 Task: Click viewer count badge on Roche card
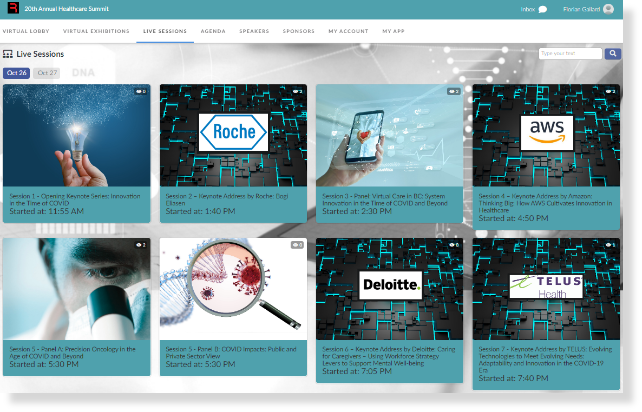click(x=298, y=91)
